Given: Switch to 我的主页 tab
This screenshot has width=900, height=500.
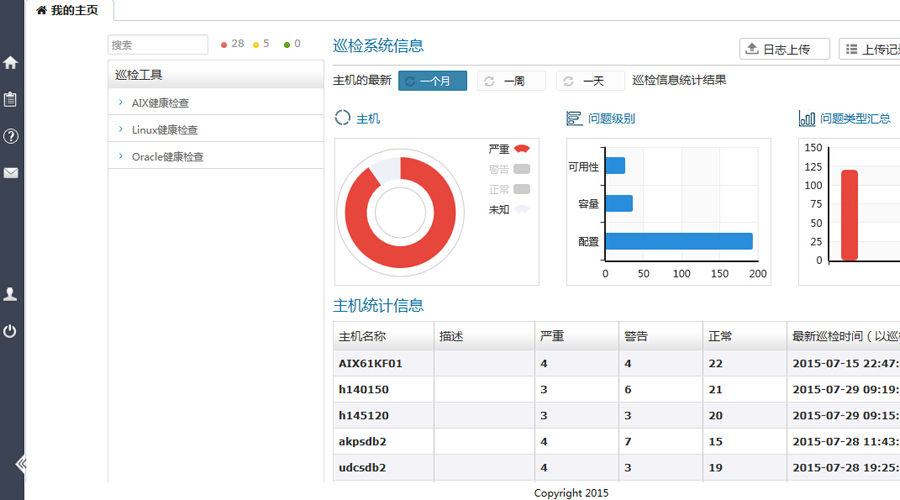Looking at the screenshot, I should click(68, 10).
